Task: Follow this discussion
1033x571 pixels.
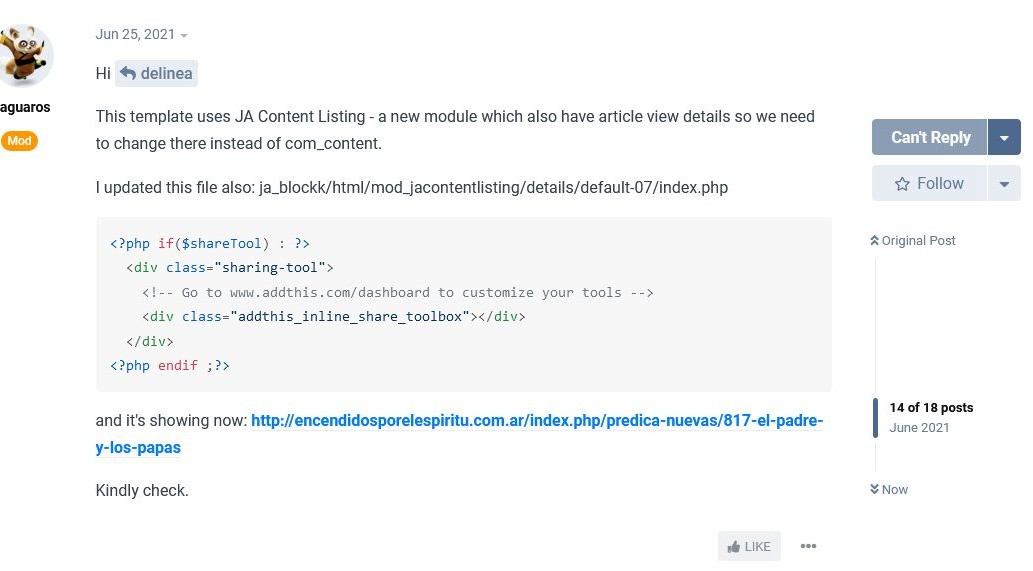Action: pyautogui.click(x=929, y=184)
